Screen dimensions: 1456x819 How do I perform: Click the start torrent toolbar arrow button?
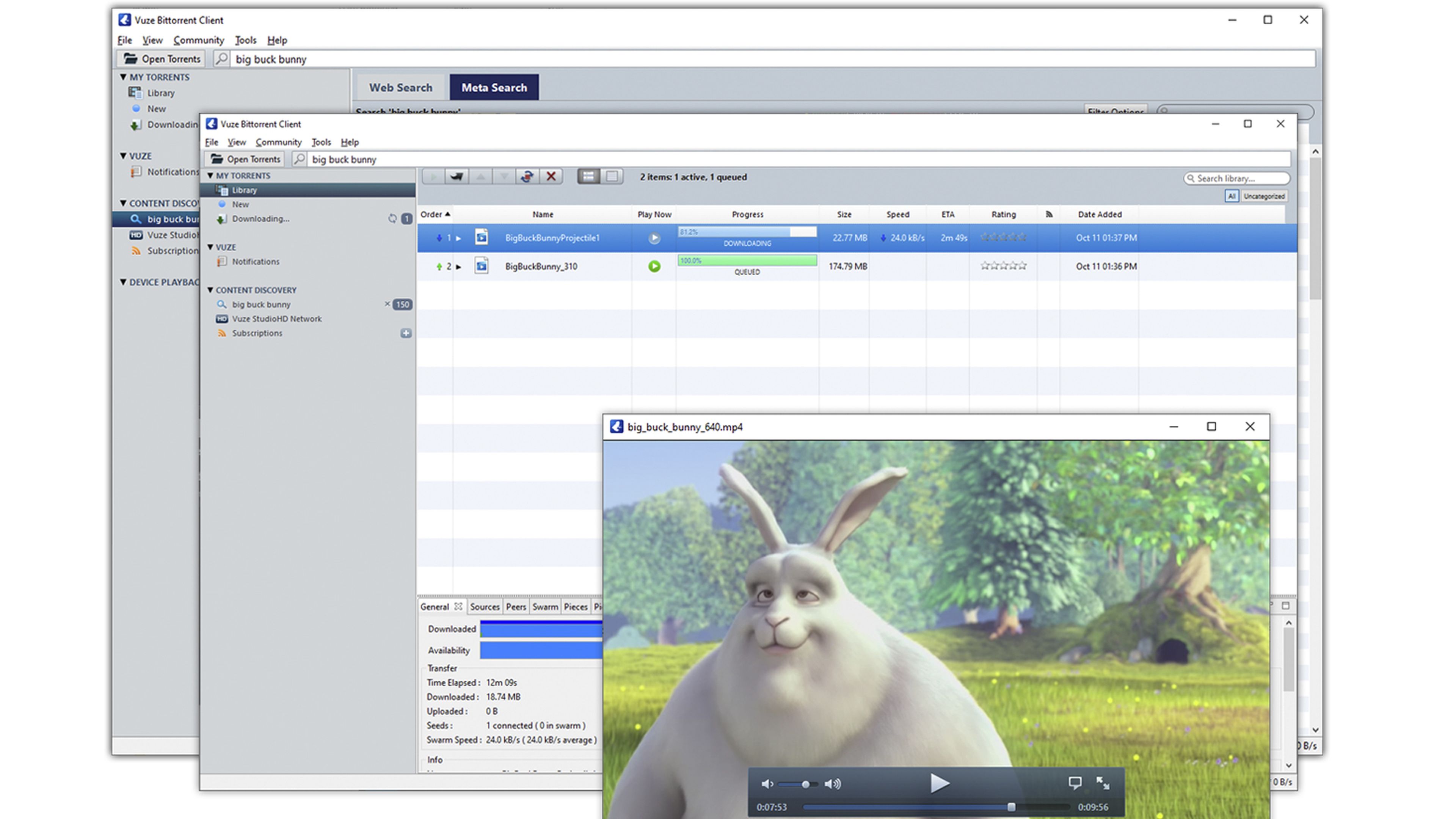click(433, 177)
